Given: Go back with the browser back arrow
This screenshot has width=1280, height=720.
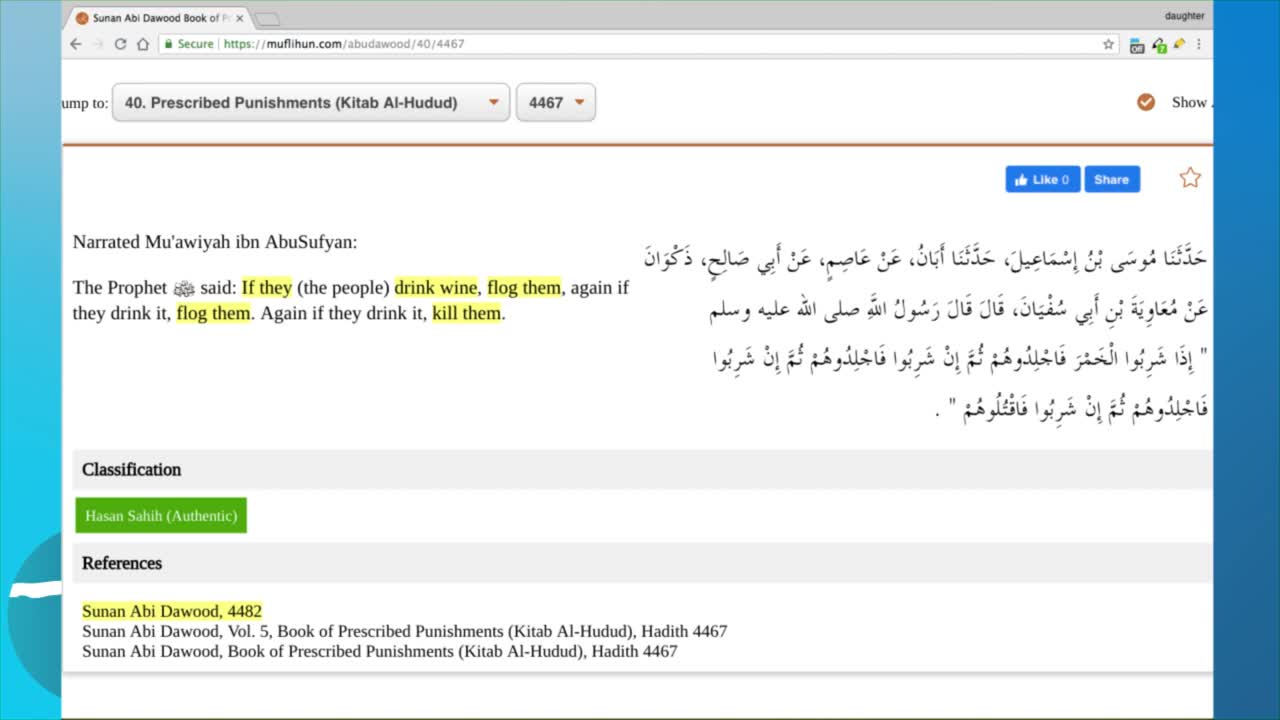Looking at the screenshot, I should pyautogui.click(x=76, y=44).
